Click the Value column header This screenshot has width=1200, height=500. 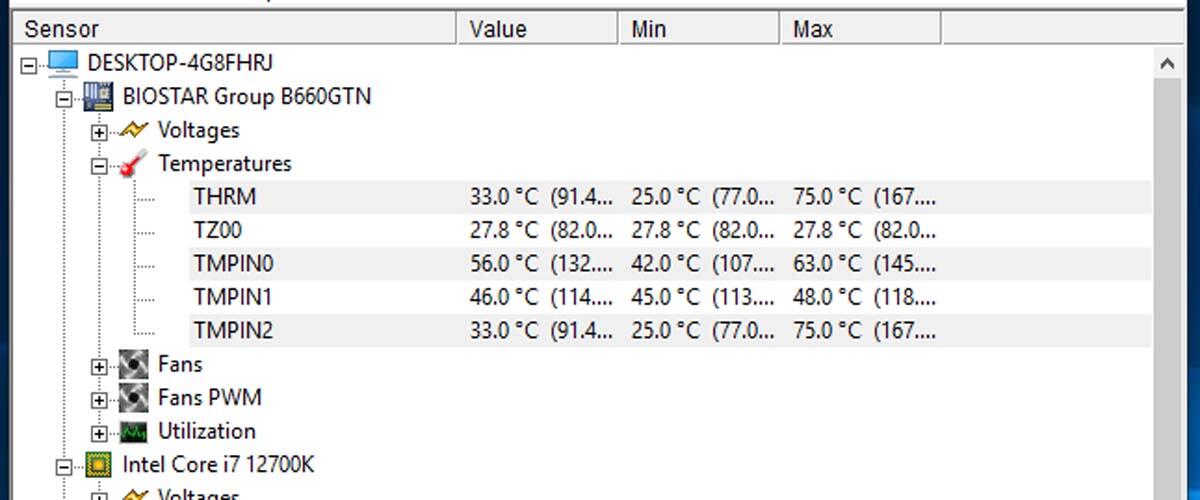tap(538, 29)
